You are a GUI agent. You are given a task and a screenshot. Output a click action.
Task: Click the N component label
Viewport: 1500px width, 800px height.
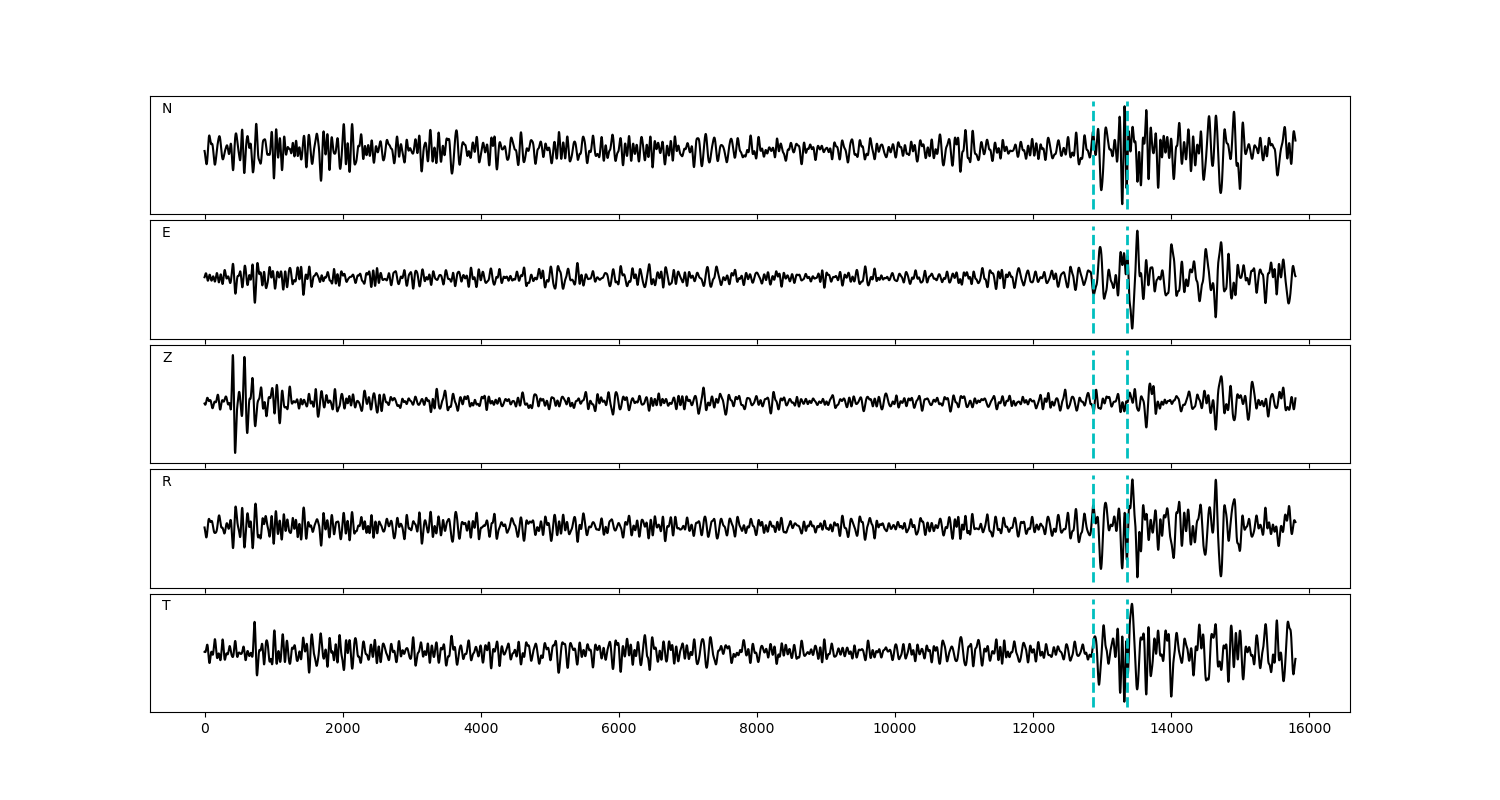167,109
